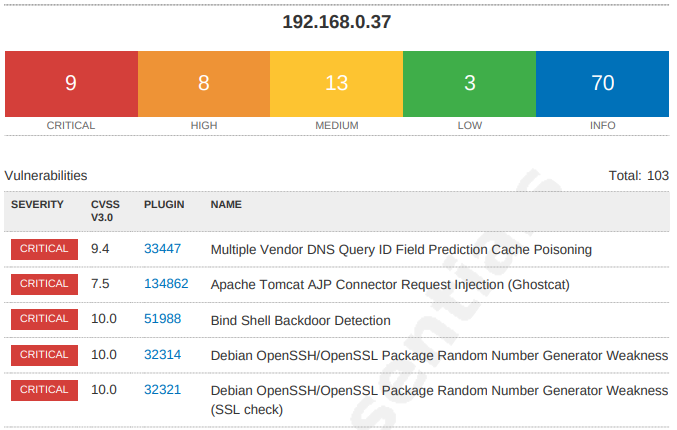Click CRITICAL badge in plugin 32321 row
This screenshot has width=677, height=430.
pyautogui.click(x=44, y=390)
